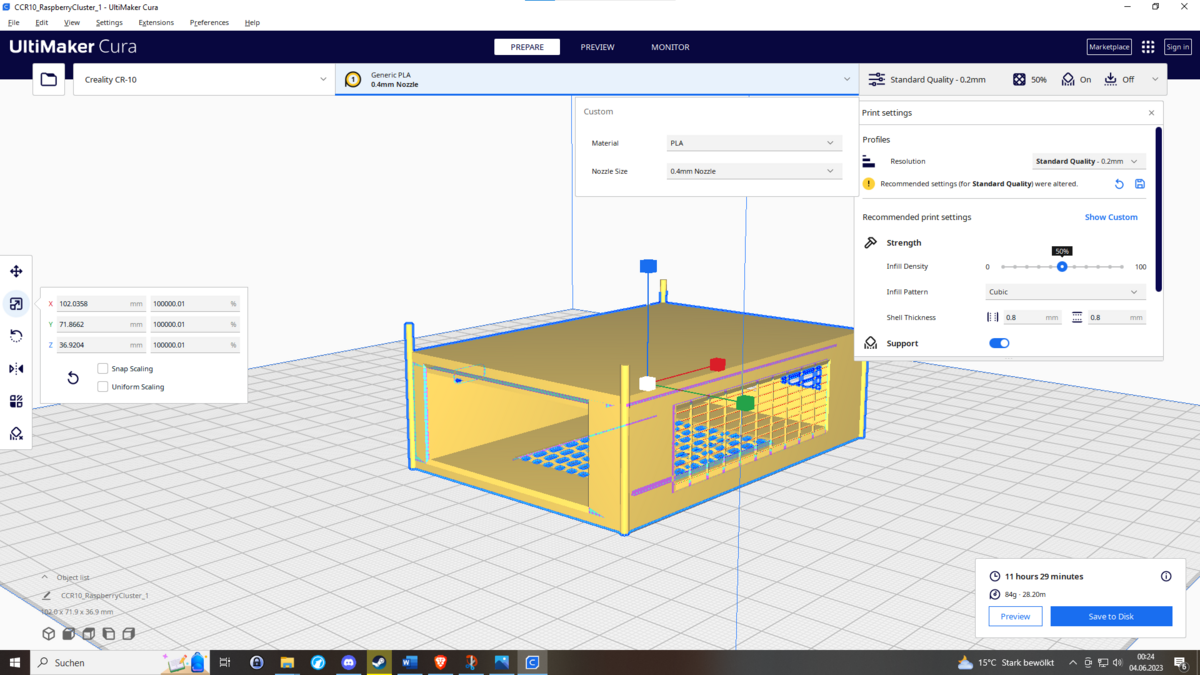The width and height of the screenshot is (1200, 675).
Task: Click the yellow warning icon about altered settings
Action: point(869,184)
